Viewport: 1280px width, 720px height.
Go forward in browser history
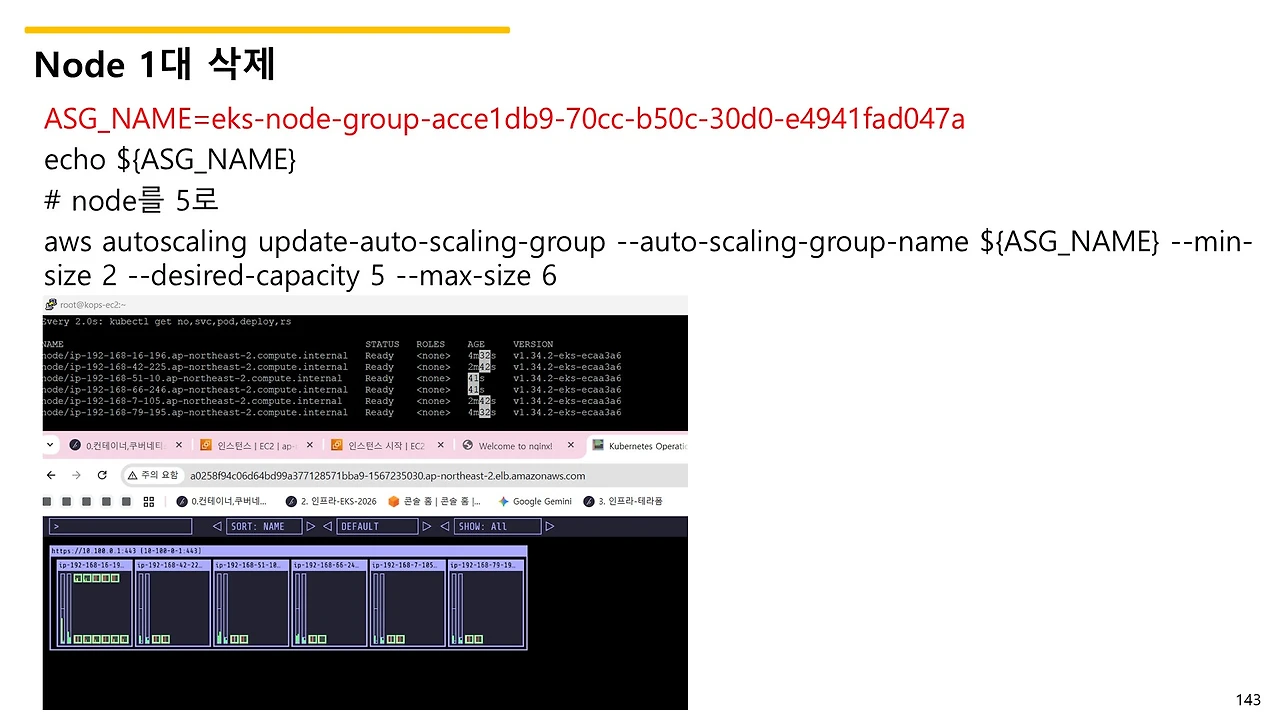point(77,475)
